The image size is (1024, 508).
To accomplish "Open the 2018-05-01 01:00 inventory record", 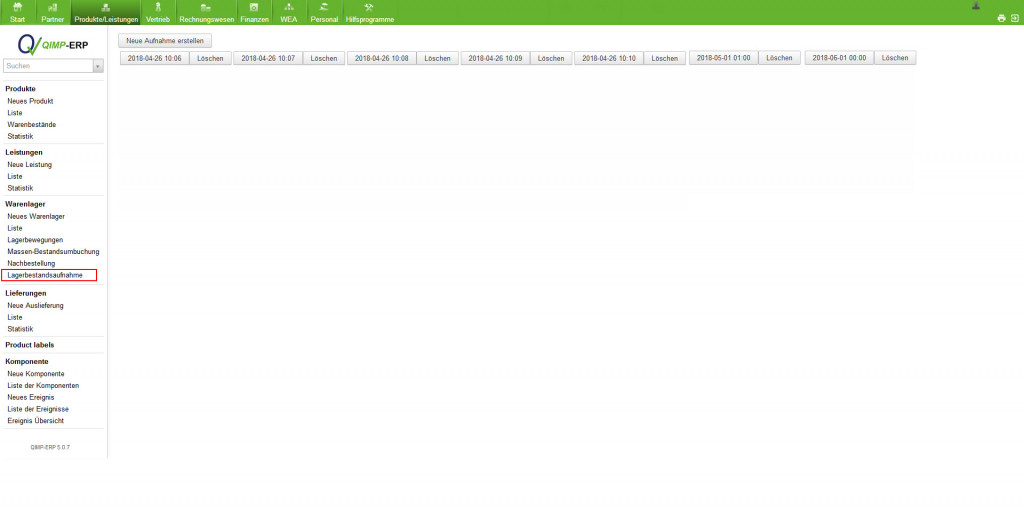I will click(x=724, y=57).
